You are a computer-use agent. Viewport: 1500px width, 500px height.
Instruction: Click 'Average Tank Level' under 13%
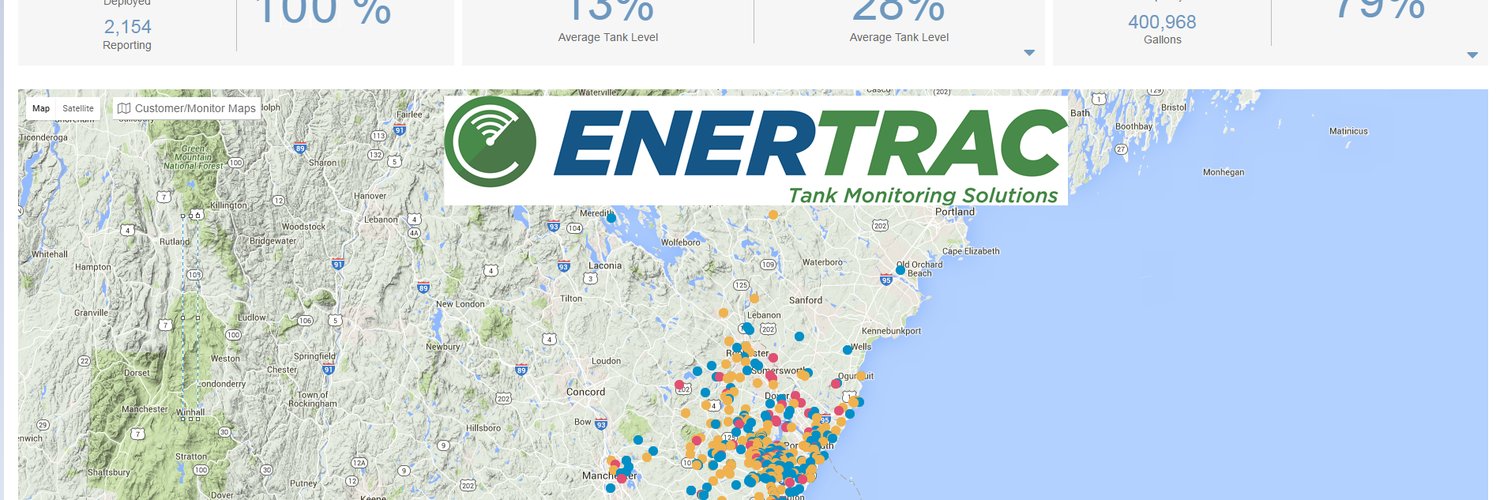point(608,37)
